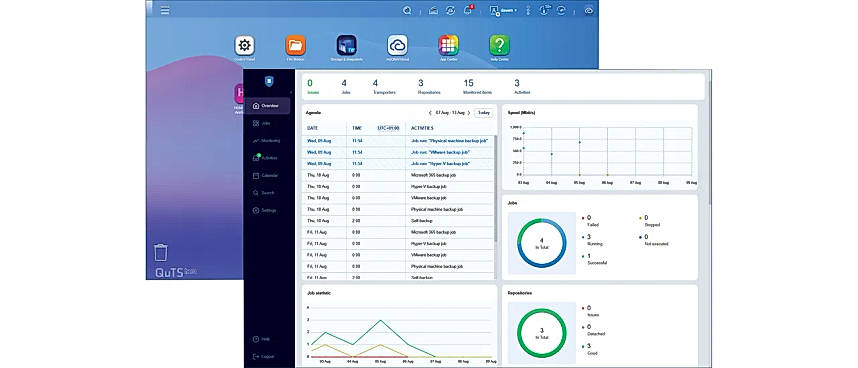The width and height of the screenshot is (858, 368).
Task: Click the Running jobs count legend
Action: (594, 240)
